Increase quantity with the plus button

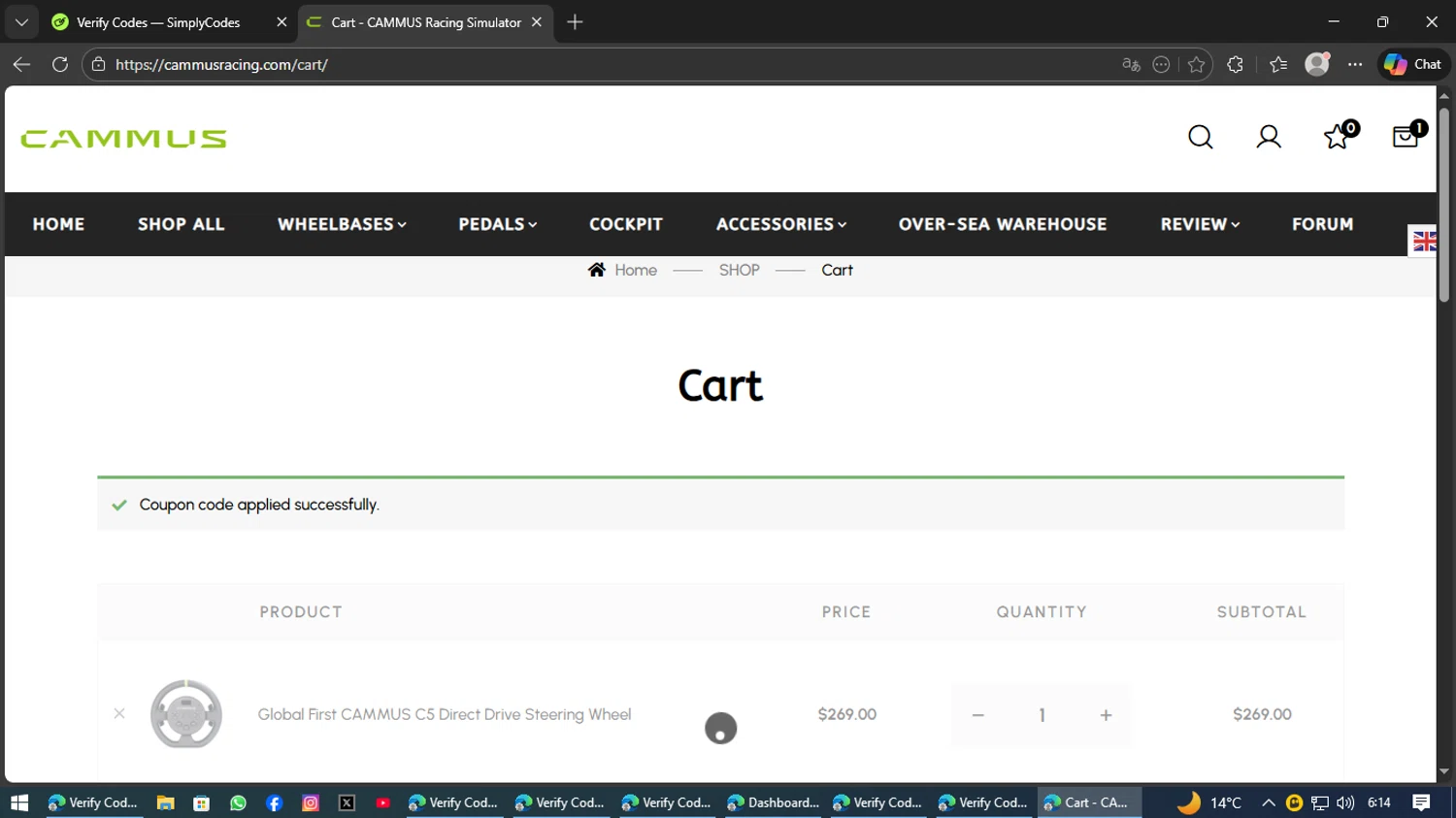[1106, 715]
